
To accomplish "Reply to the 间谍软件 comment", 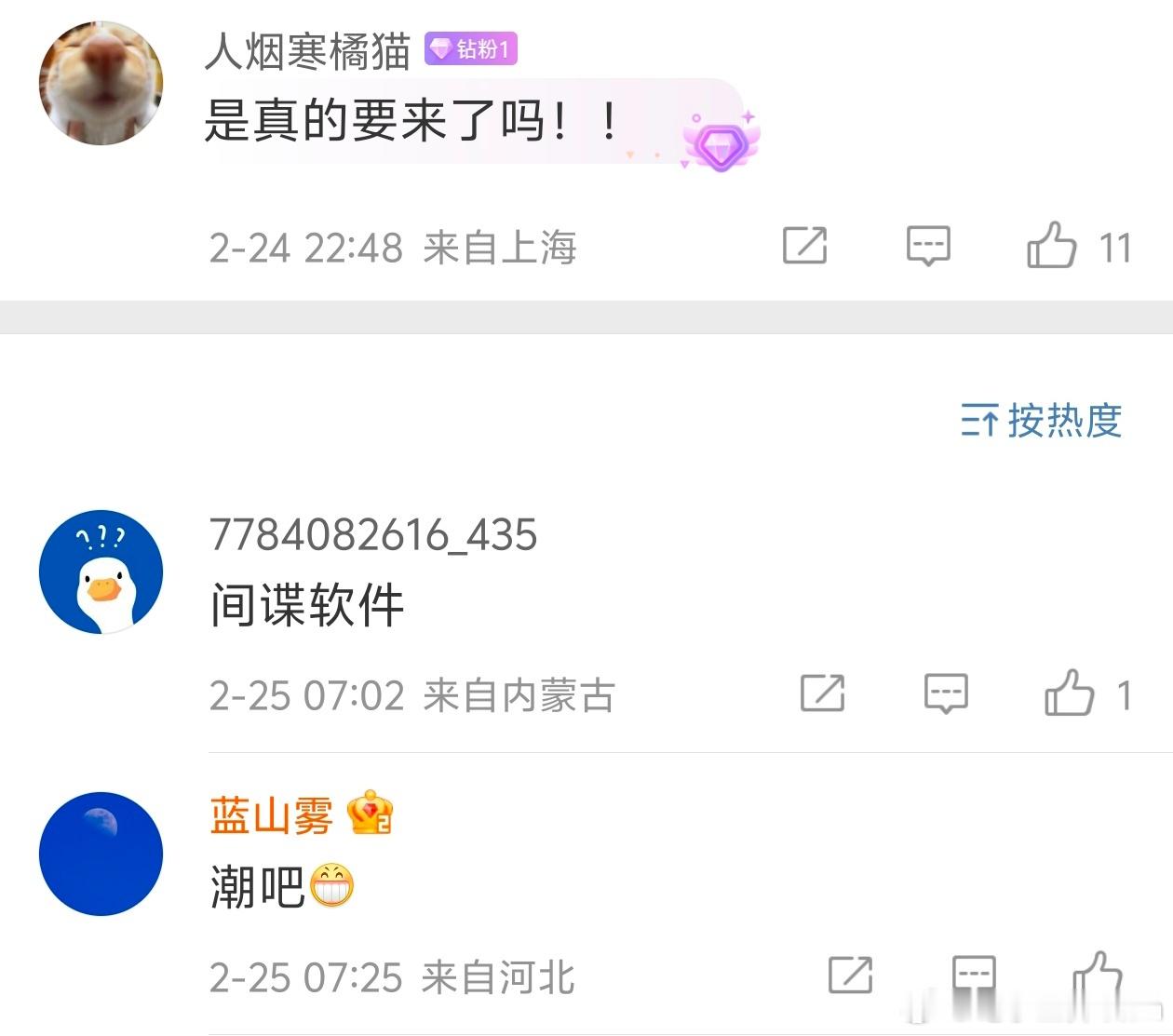I will (946, 693).
